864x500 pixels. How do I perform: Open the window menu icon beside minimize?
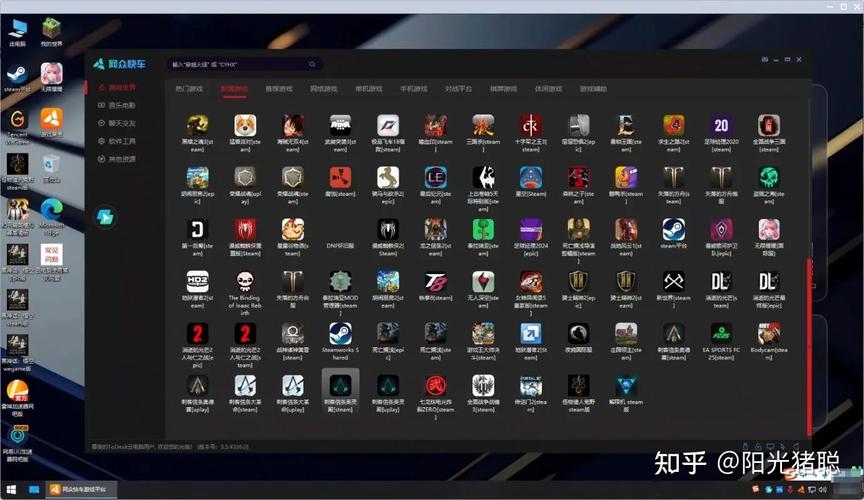(x=764, y=60)
